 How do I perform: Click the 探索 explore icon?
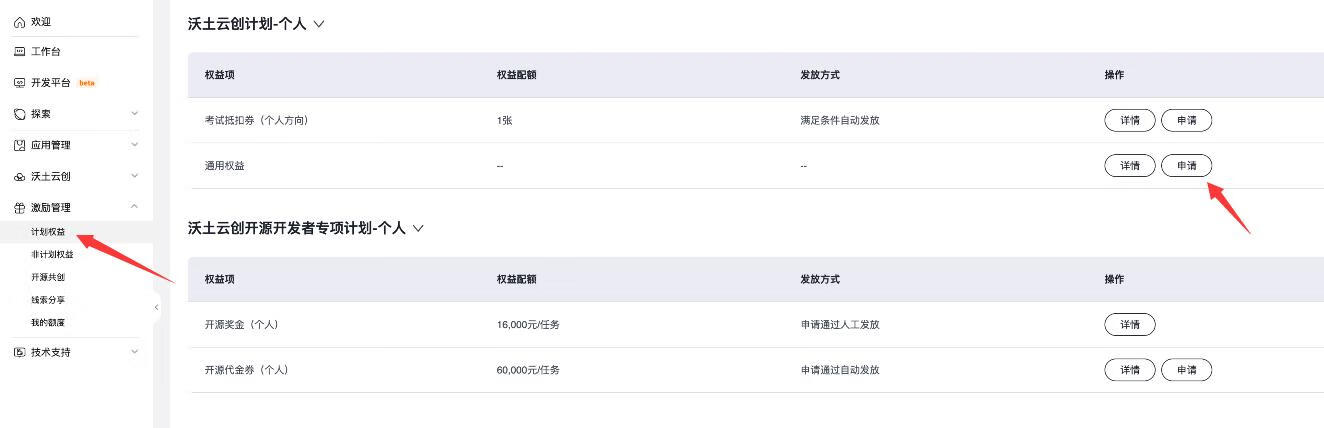point(20,114)
